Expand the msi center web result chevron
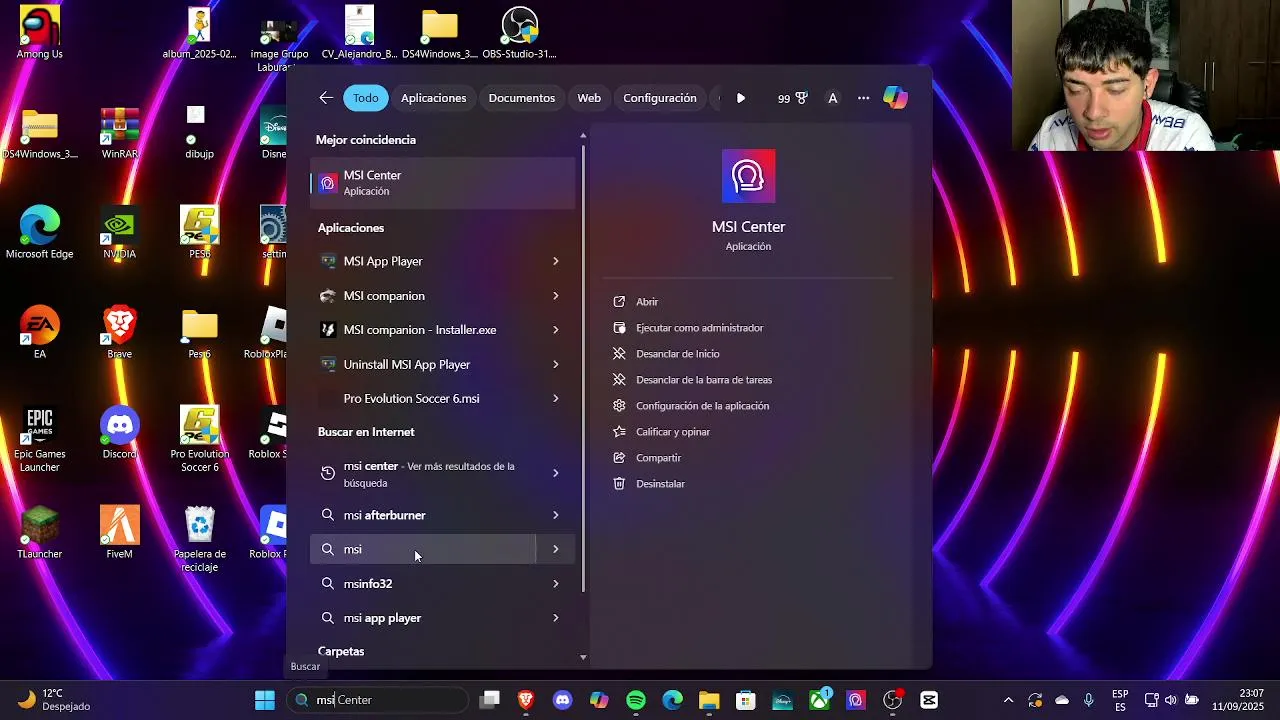Viewport: 1280px width, 720px height. (x=556, y=474)
